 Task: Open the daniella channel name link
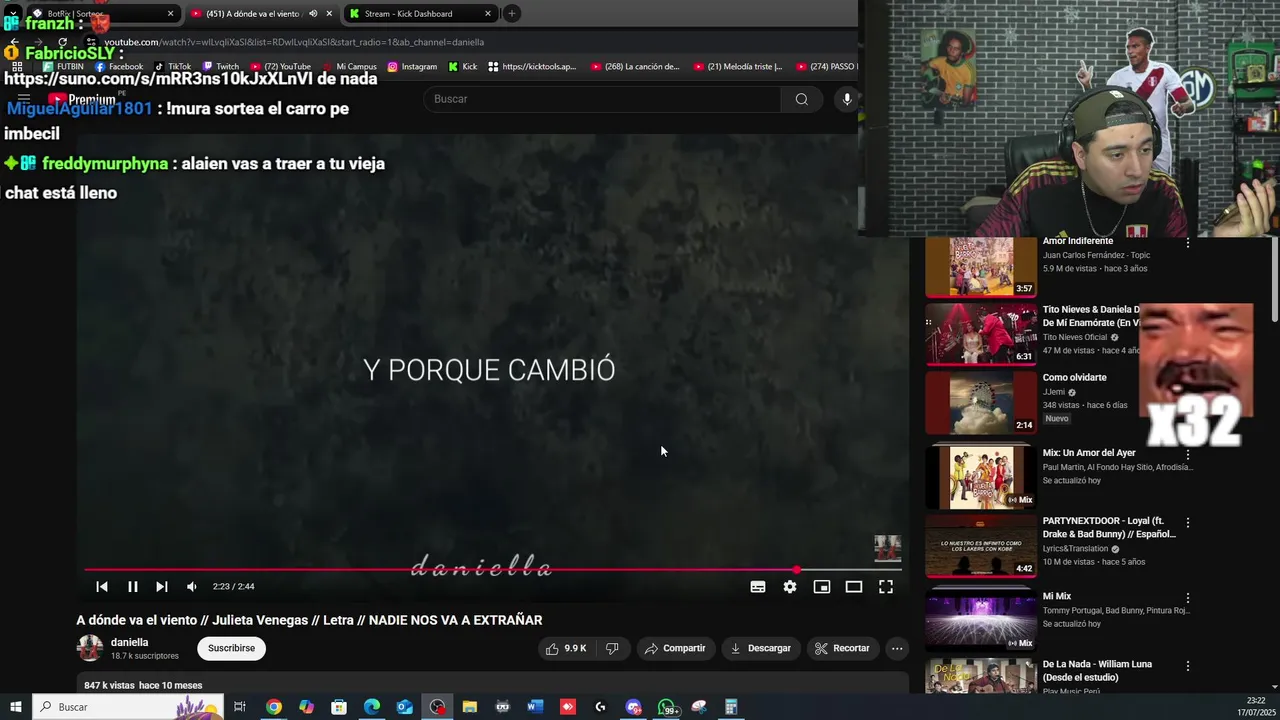[x=130, y=642]
